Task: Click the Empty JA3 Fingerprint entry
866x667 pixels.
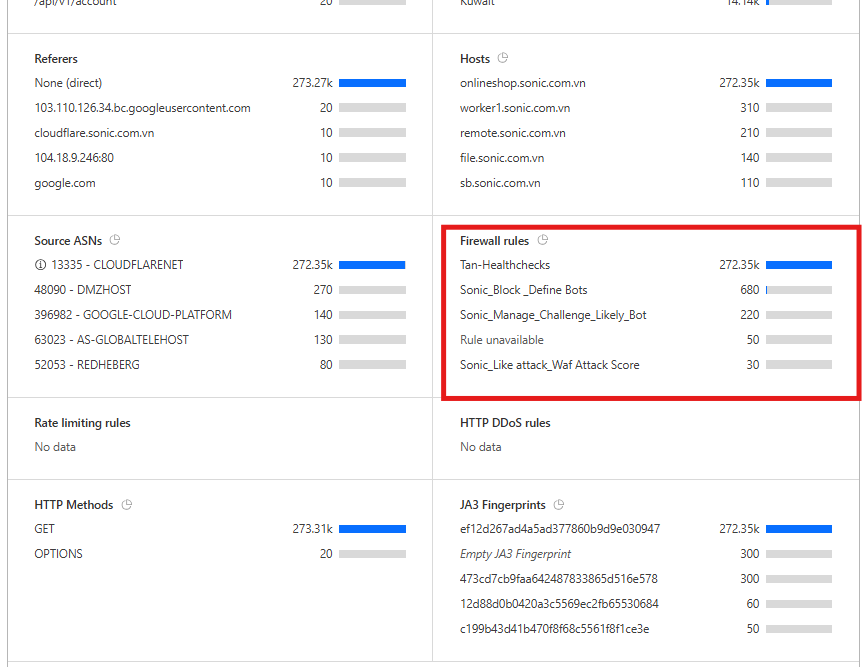Action: (x=515, y=554)
